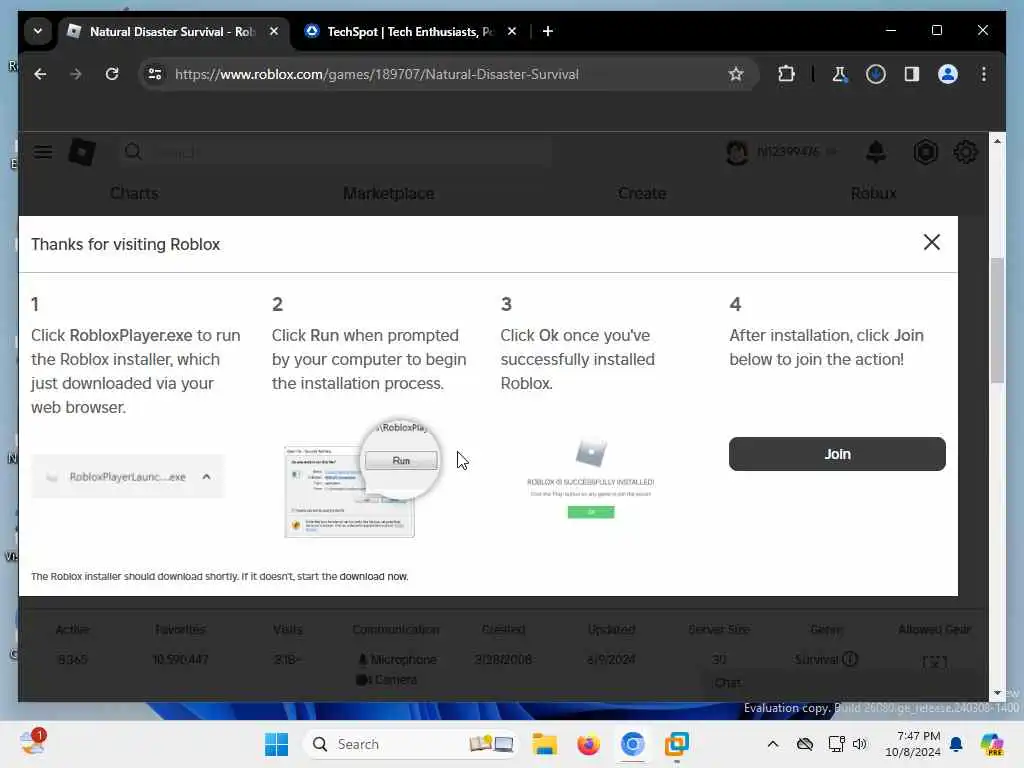Screen dimensions: 1024x768
Task: Close the Natural Disaster Survival tab
Action: click(x=274, y=31)
